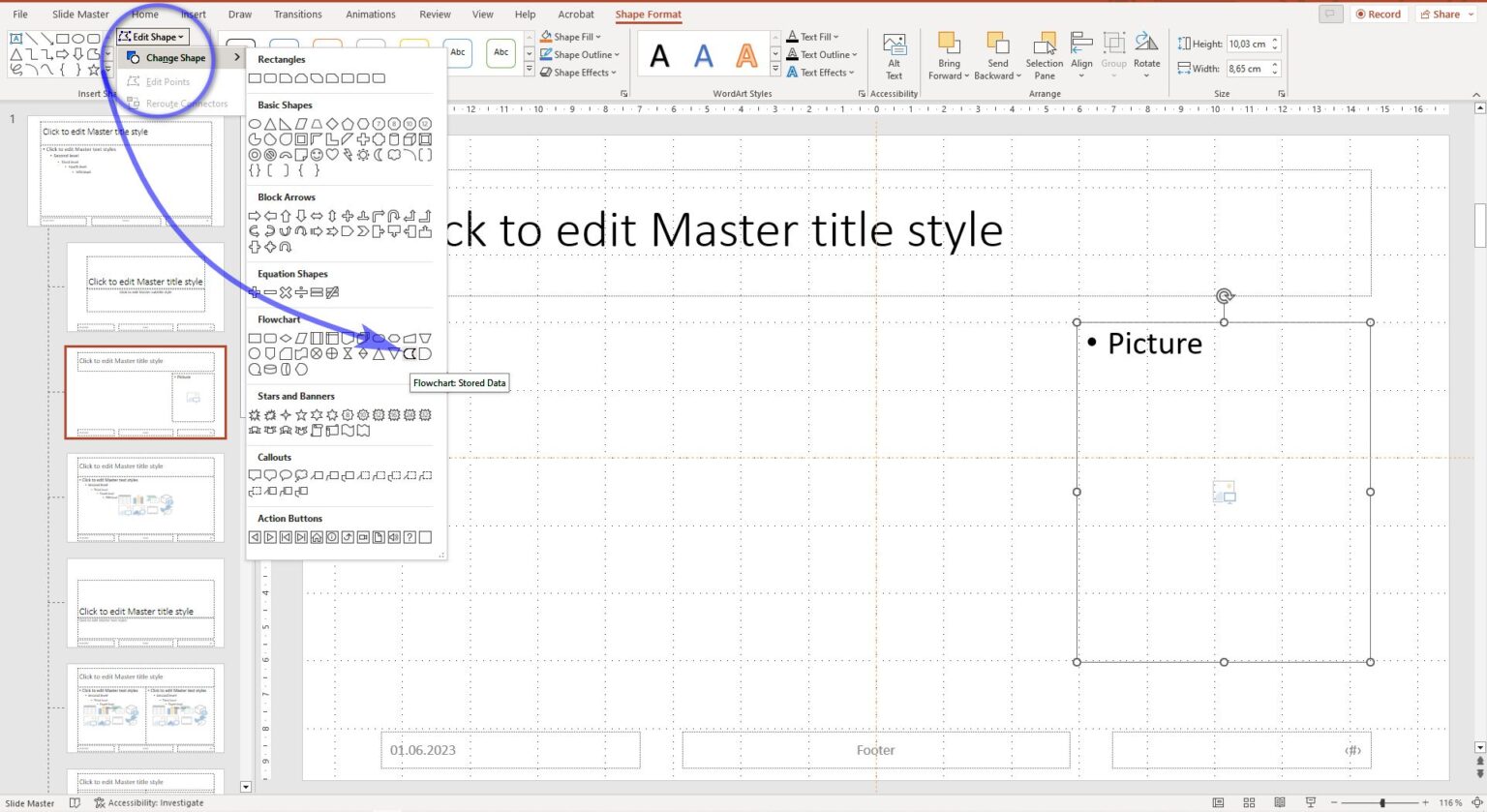The width and height of the screenshot is (1487, 812).
Task: Open the Slide Master tab
Action: click(x=79, y=14)
